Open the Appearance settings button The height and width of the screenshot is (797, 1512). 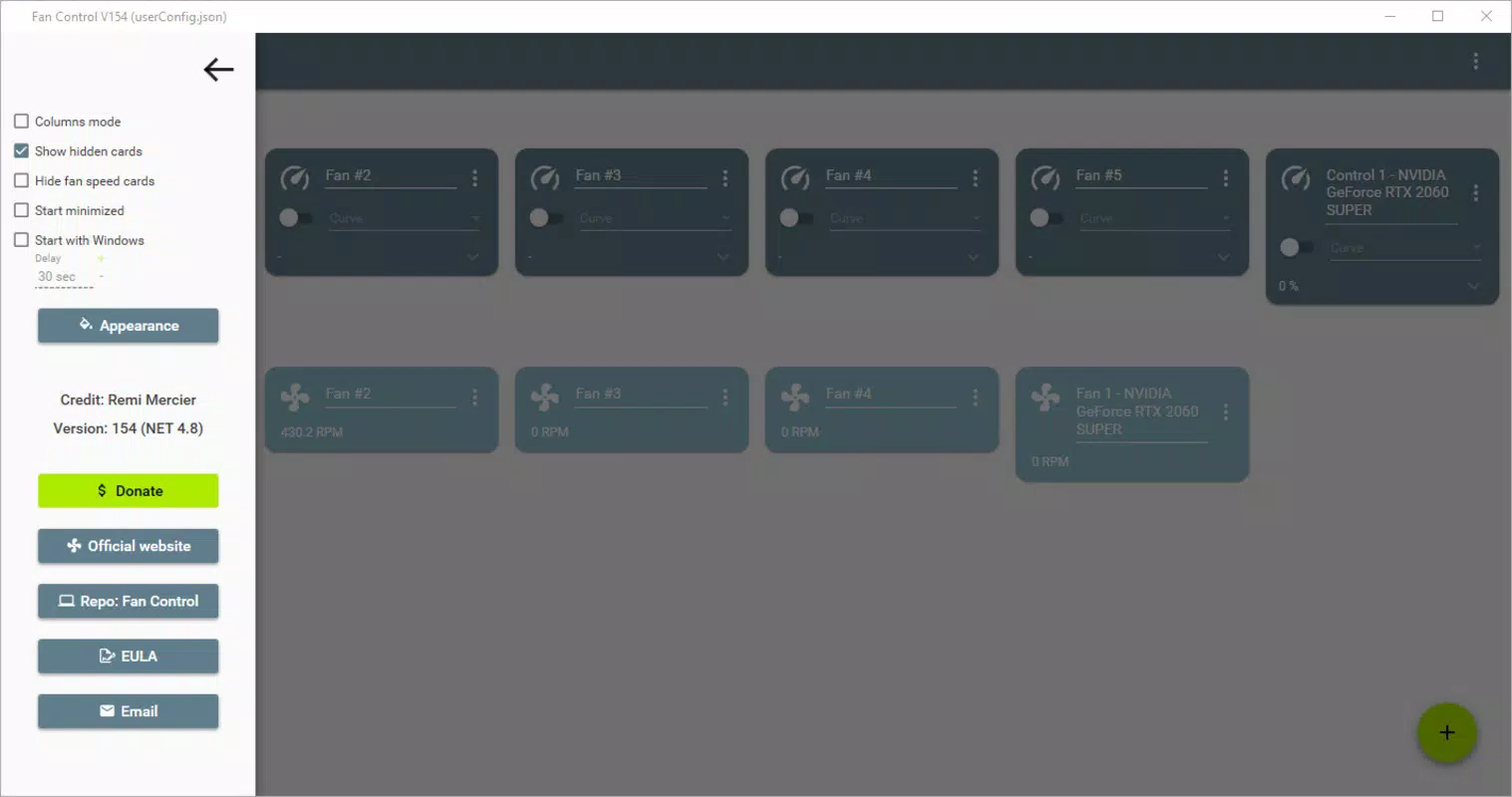point(128,326)
